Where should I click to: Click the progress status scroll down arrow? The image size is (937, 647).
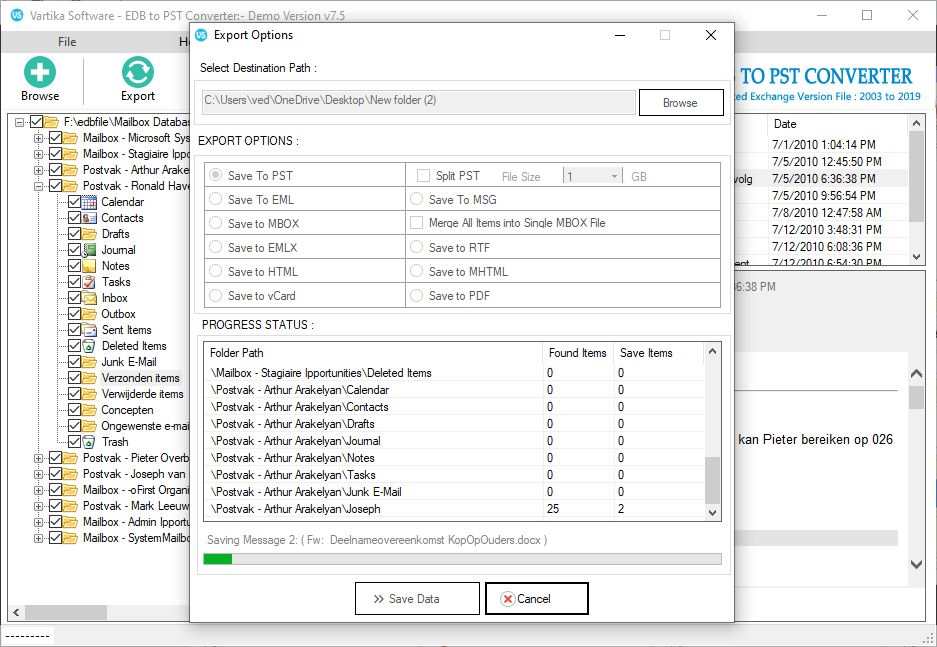pos(712,513)
